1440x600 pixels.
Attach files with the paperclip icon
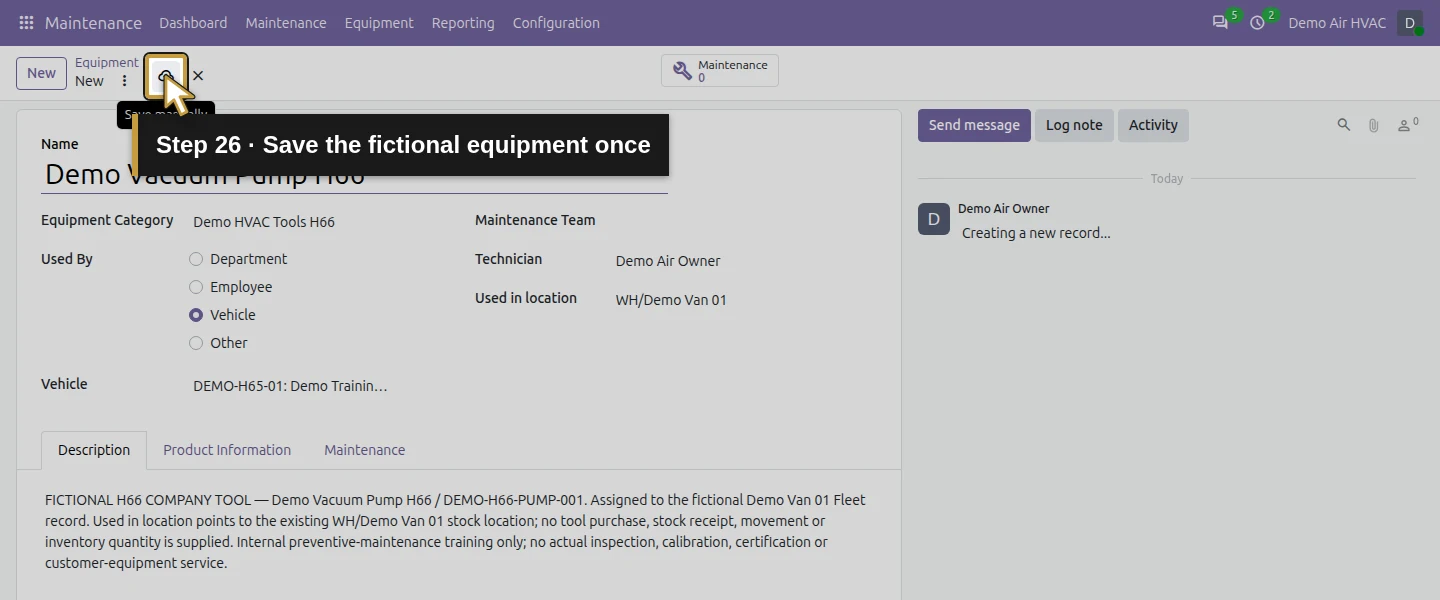pyautogui.click(x=1374, y=125)
